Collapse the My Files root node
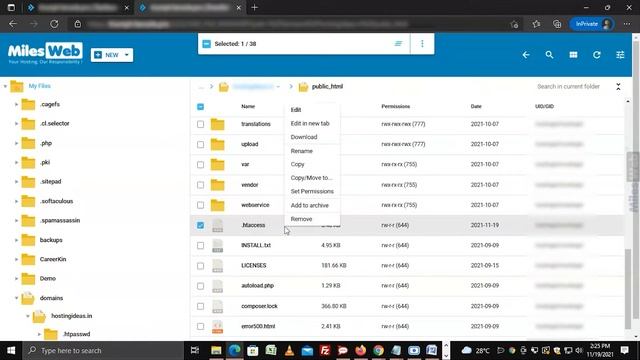The image size is (640, 360). coord(5,86)
